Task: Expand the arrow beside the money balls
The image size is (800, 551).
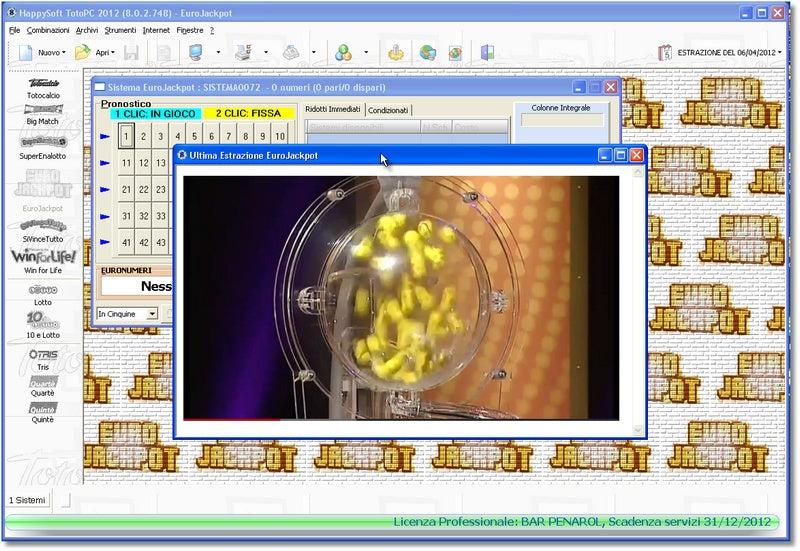Action: 366,53
